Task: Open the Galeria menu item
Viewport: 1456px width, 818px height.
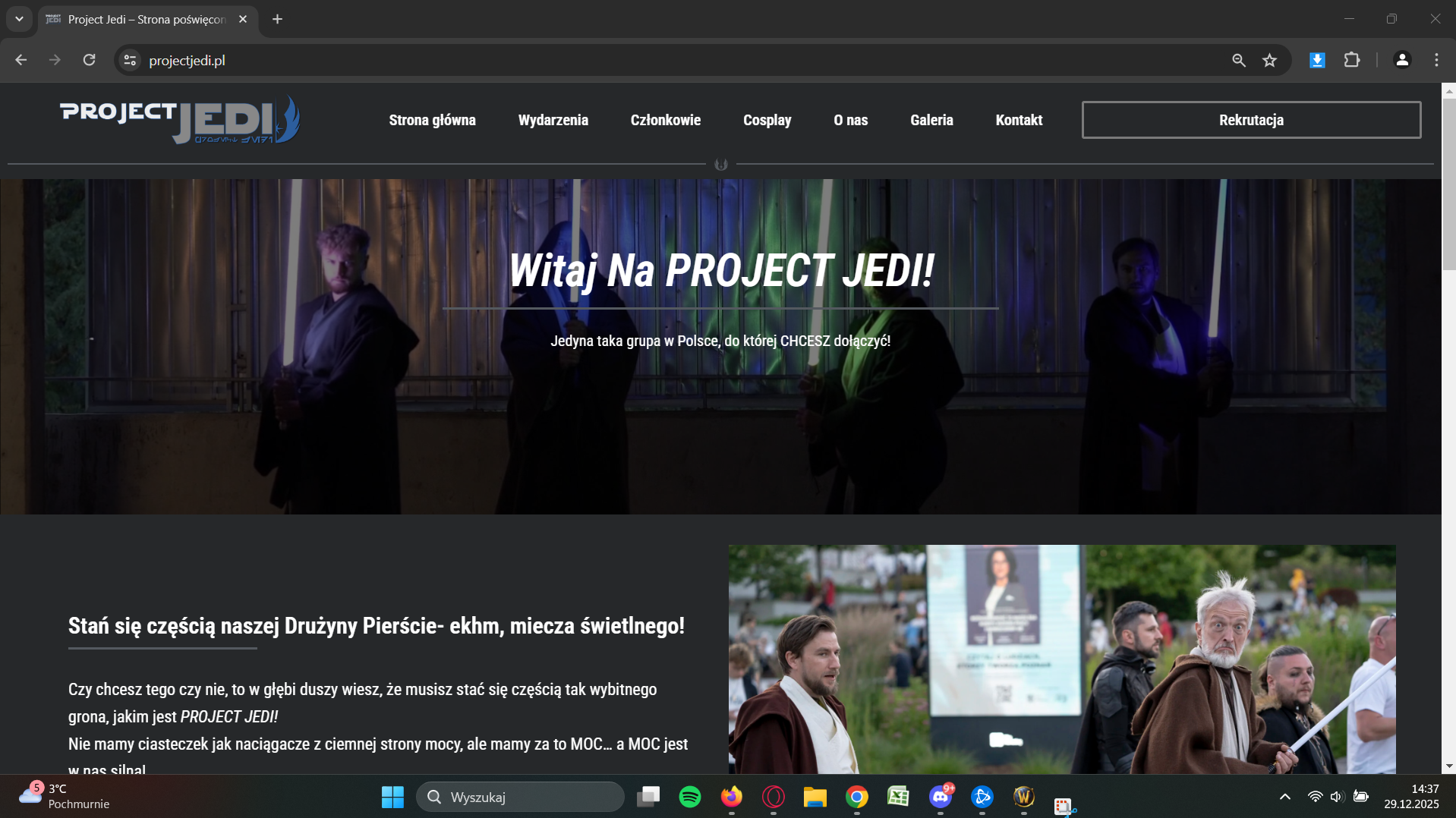Action: (x=931, y=120)
